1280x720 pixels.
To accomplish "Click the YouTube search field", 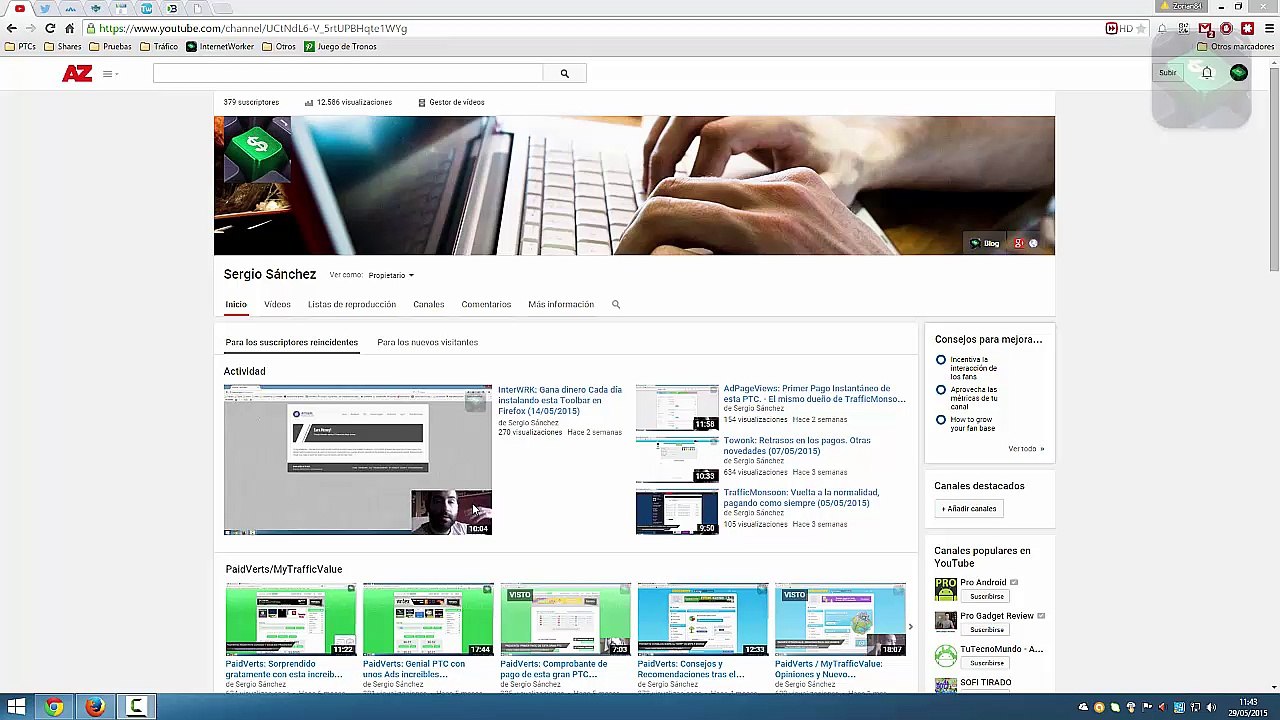I will [348, 73].
